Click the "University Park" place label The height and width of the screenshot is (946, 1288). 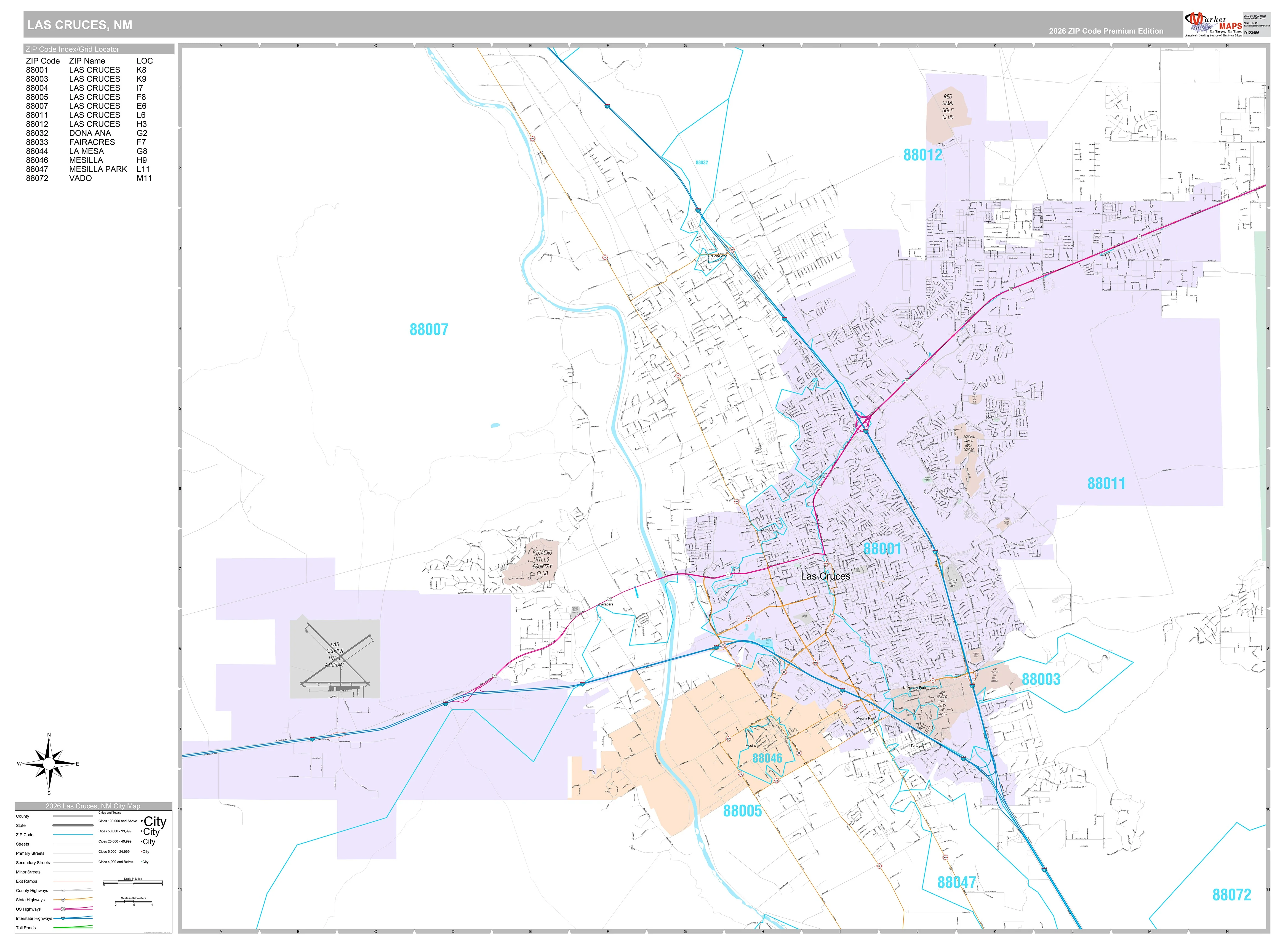914,688
